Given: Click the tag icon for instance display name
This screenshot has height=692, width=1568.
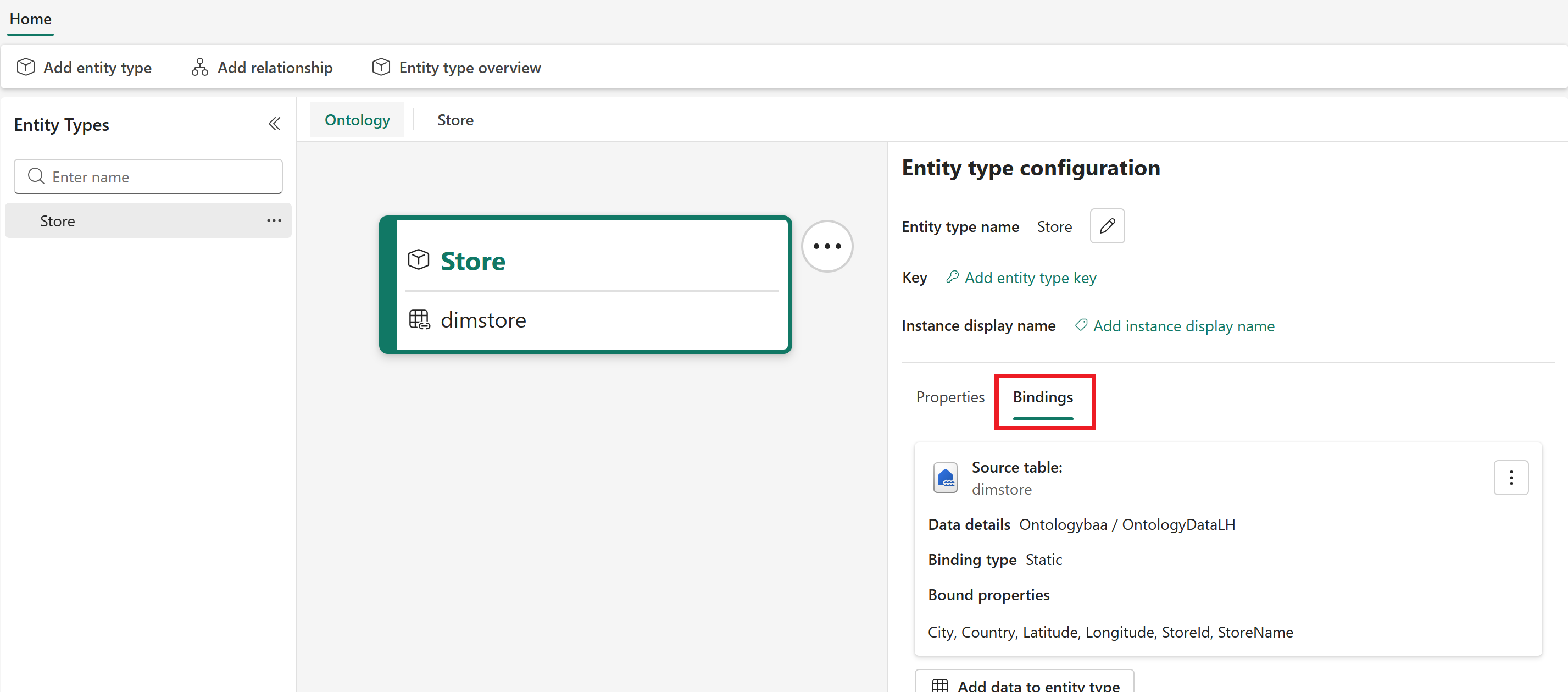Looking at the screenshot, I should pos(1081,325).
